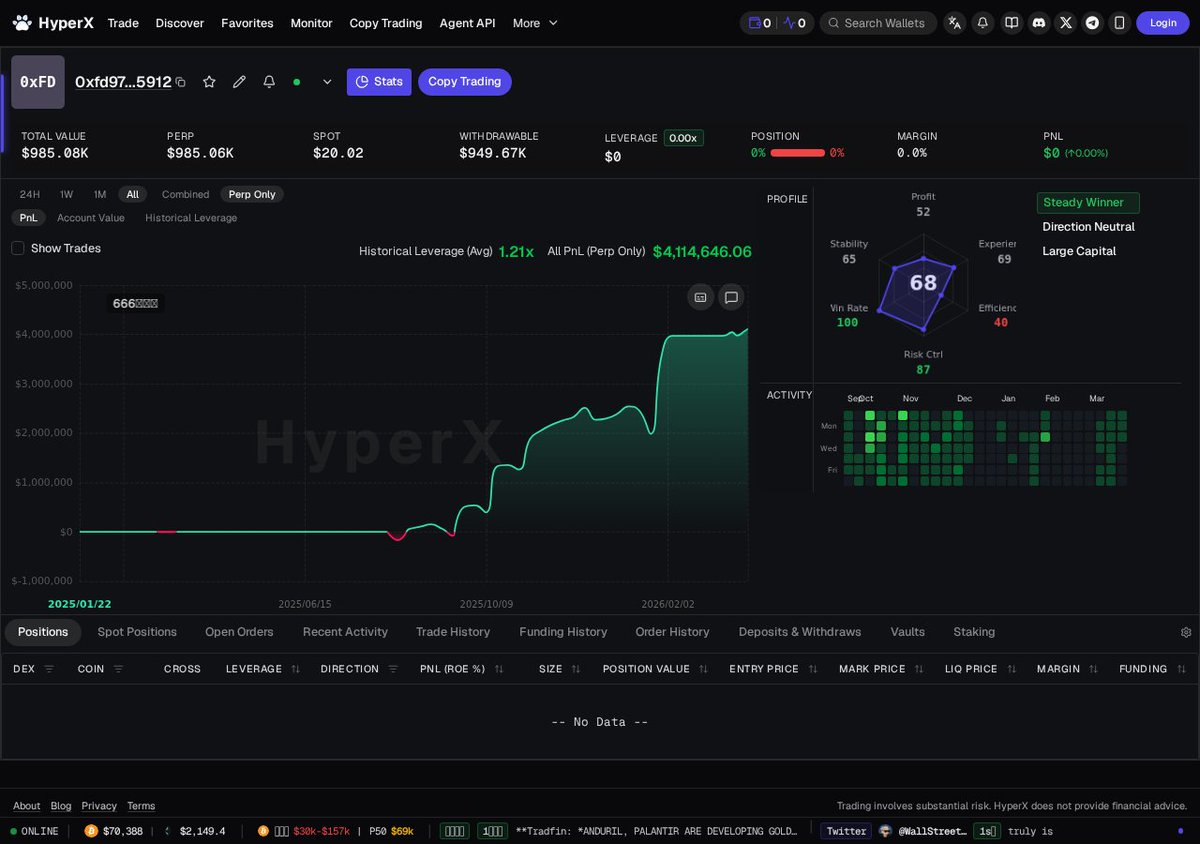Expand the chevron next to wallet status
Image resolution: width=1200 pixels, height=844 pixels.
[327, 82]
